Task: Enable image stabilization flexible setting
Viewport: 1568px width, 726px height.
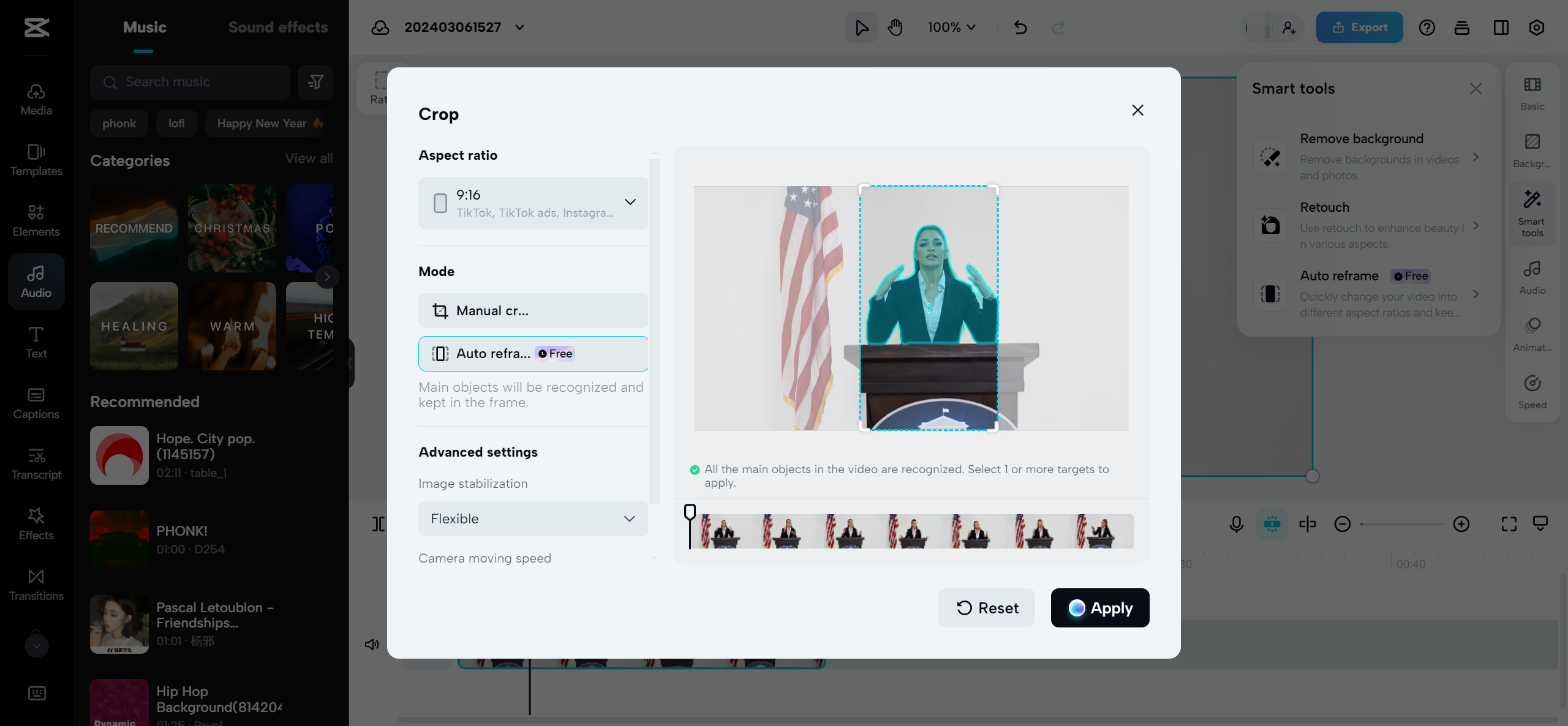Action: pyautogui.click(x=532, y=518)
